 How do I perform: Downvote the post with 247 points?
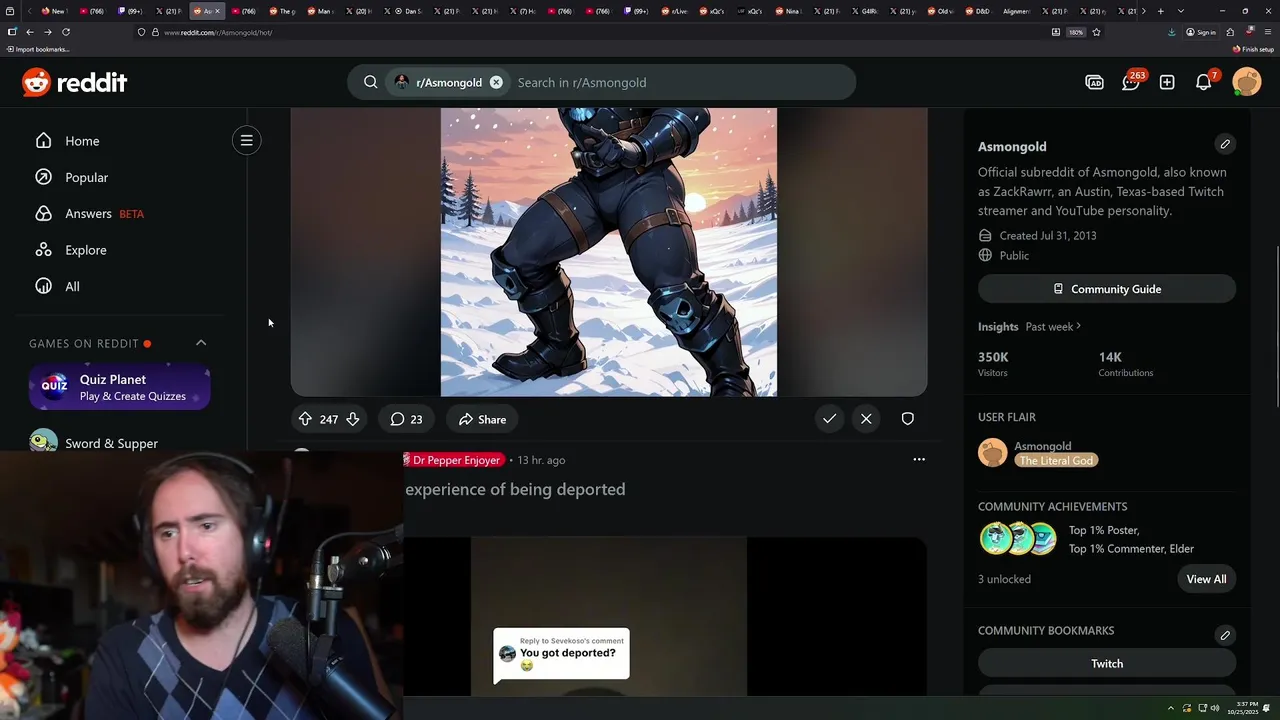[x=353, y=419]
